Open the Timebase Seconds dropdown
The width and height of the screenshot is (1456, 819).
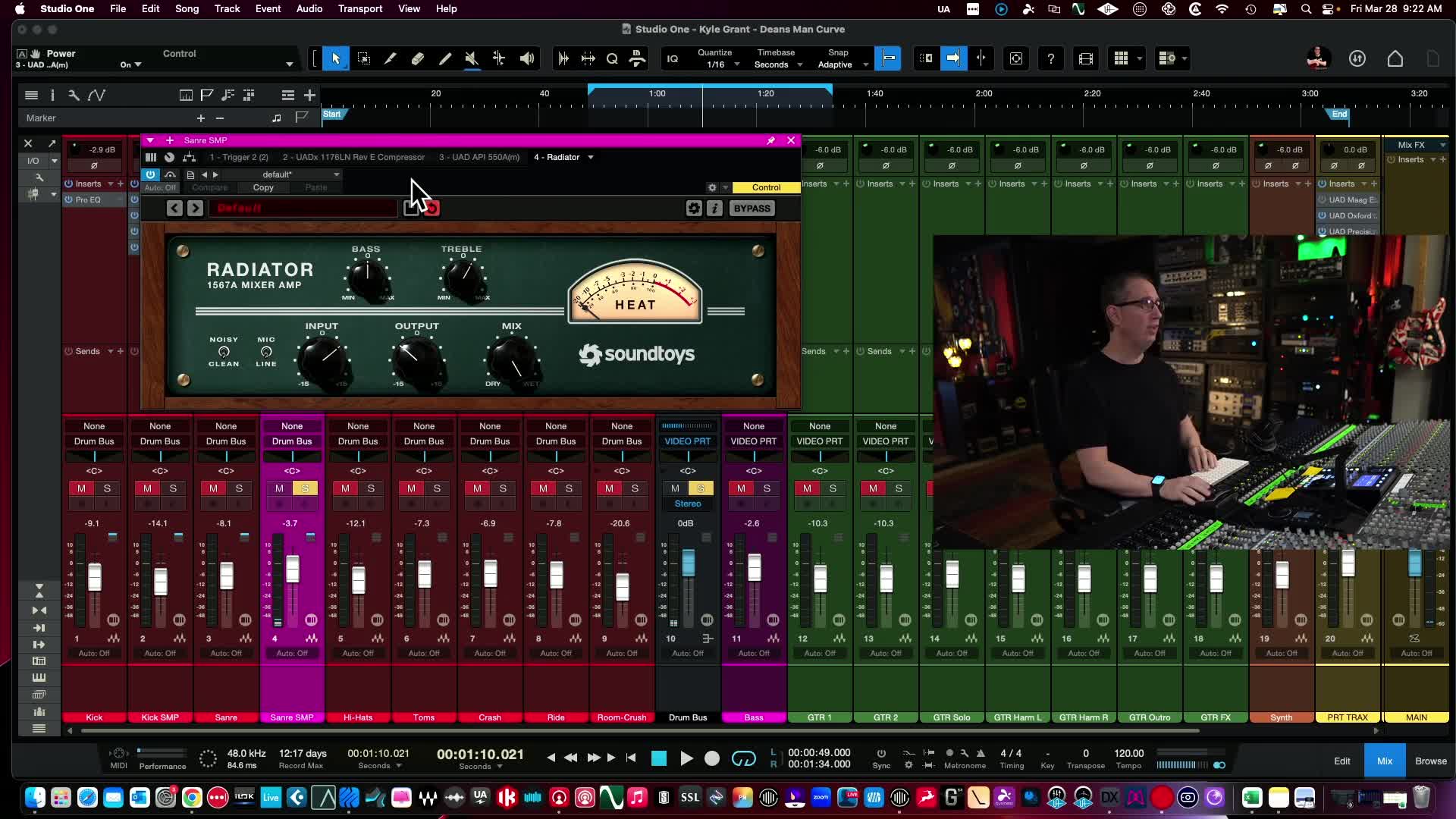click(778, 64)
